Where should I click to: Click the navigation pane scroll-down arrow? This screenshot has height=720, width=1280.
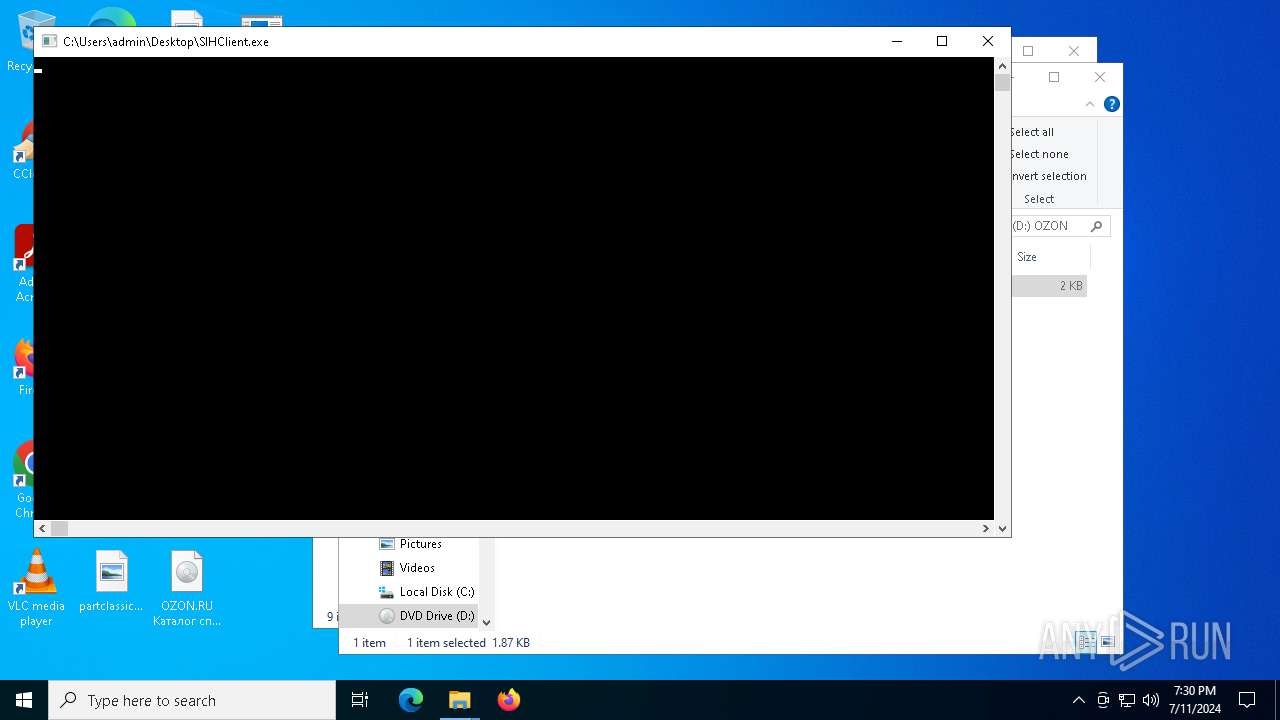click(x=486, y=622)
